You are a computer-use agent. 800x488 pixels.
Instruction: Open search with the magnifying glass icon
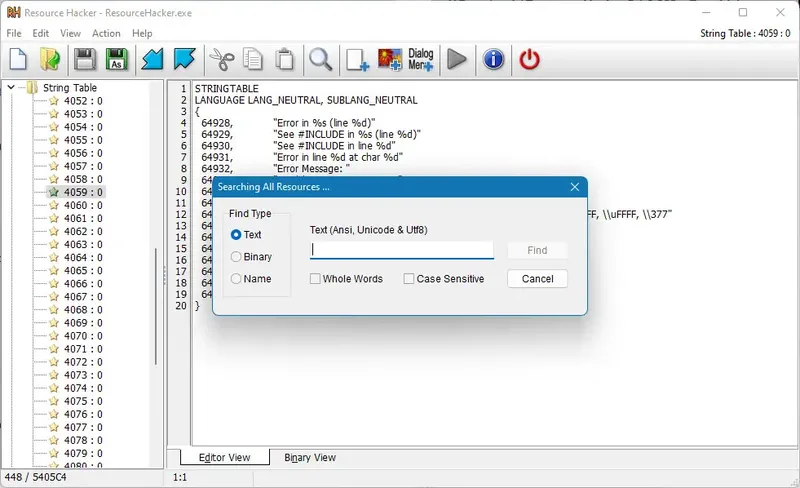coord(320,59)
